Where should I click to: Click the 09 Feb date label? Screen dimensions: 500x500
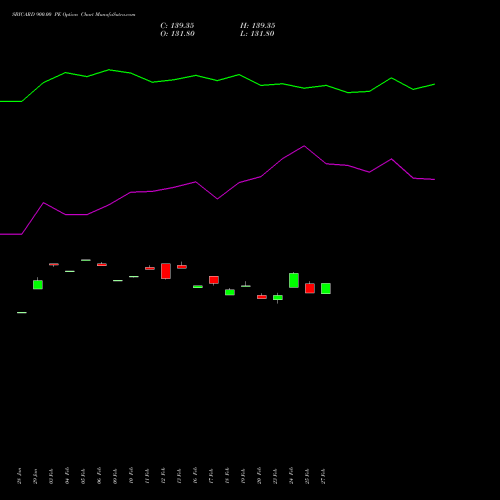(115, 476)
